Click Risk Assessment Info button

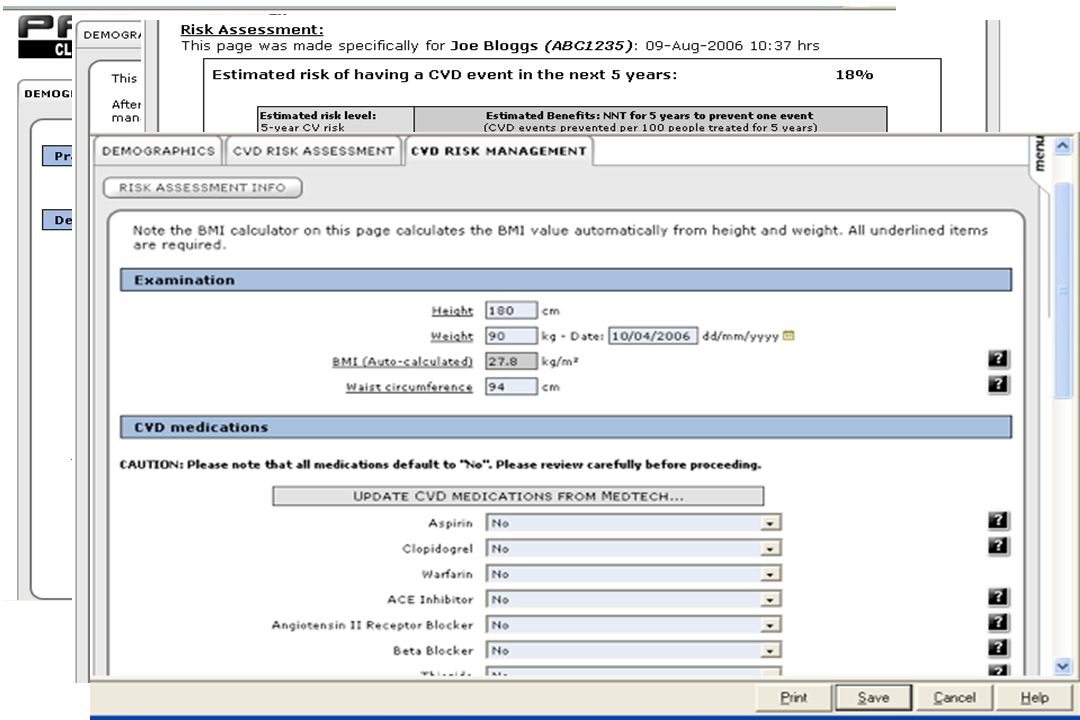point(202,187)
